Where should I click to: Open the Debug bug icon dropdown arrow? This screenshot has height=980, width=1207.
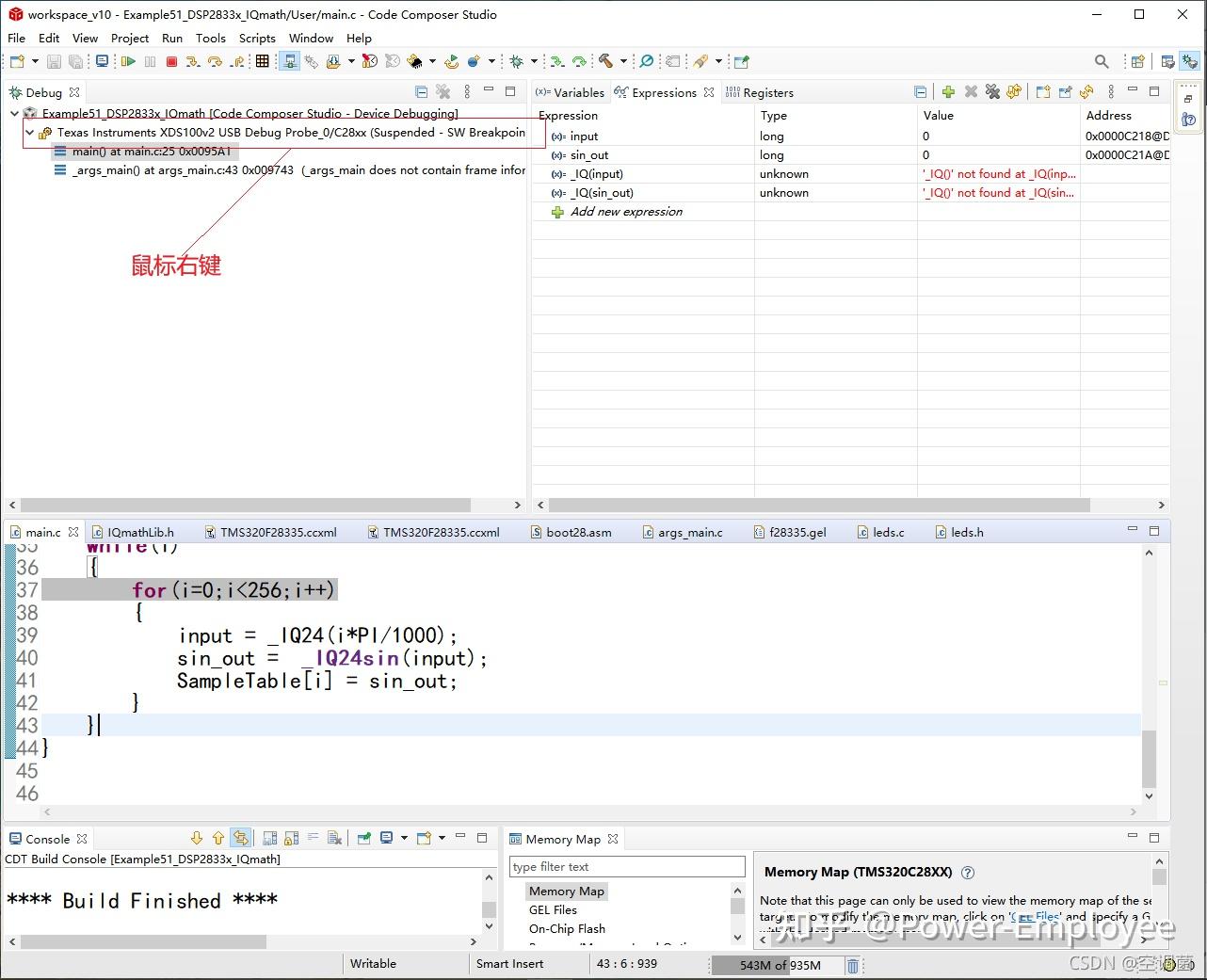click(x=534, y=61)
